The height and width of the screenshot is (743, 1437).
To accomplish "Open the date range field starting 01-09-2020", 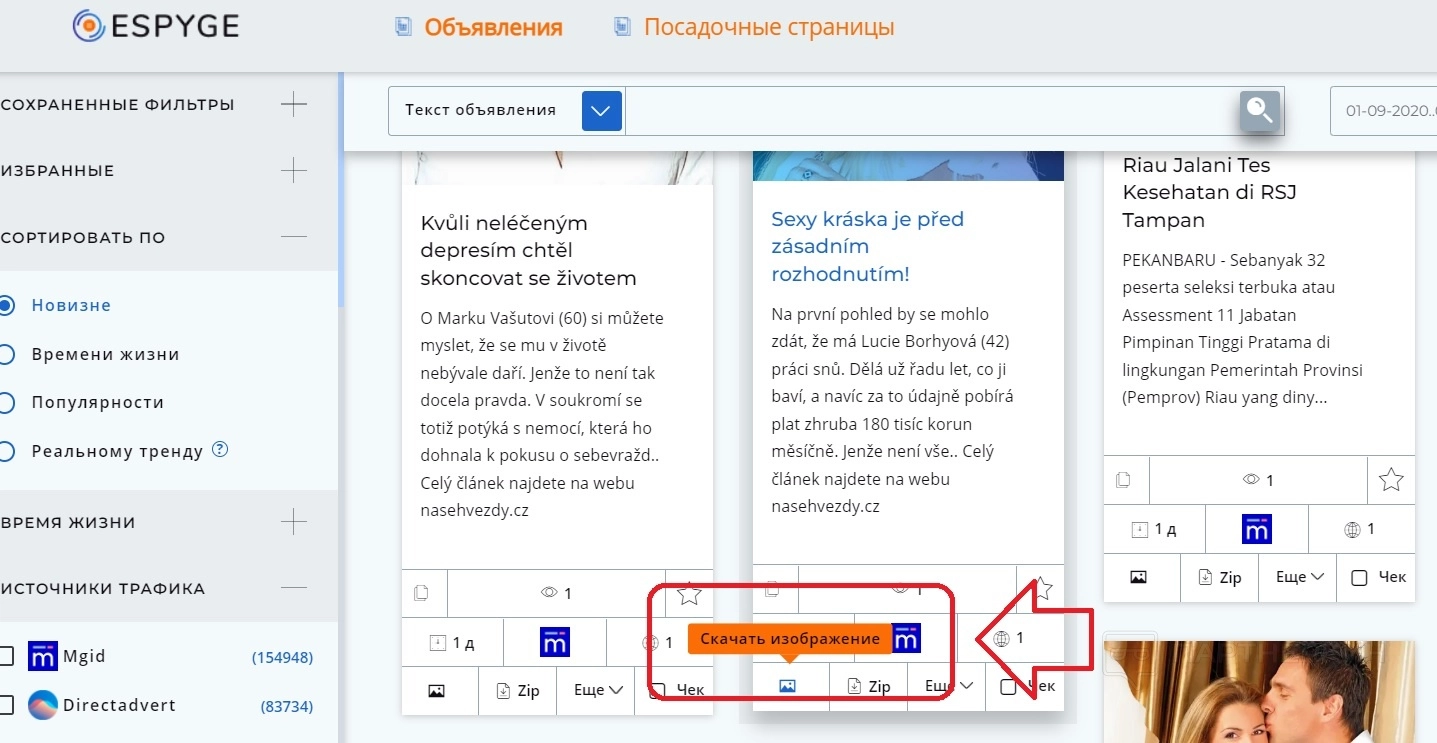I will click(x=1384, y=111).
